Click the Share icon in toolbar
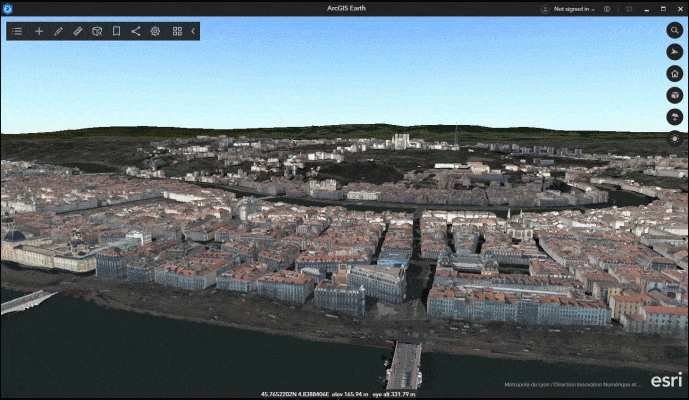This screenshot has width=689, height=400. (136, 31)
